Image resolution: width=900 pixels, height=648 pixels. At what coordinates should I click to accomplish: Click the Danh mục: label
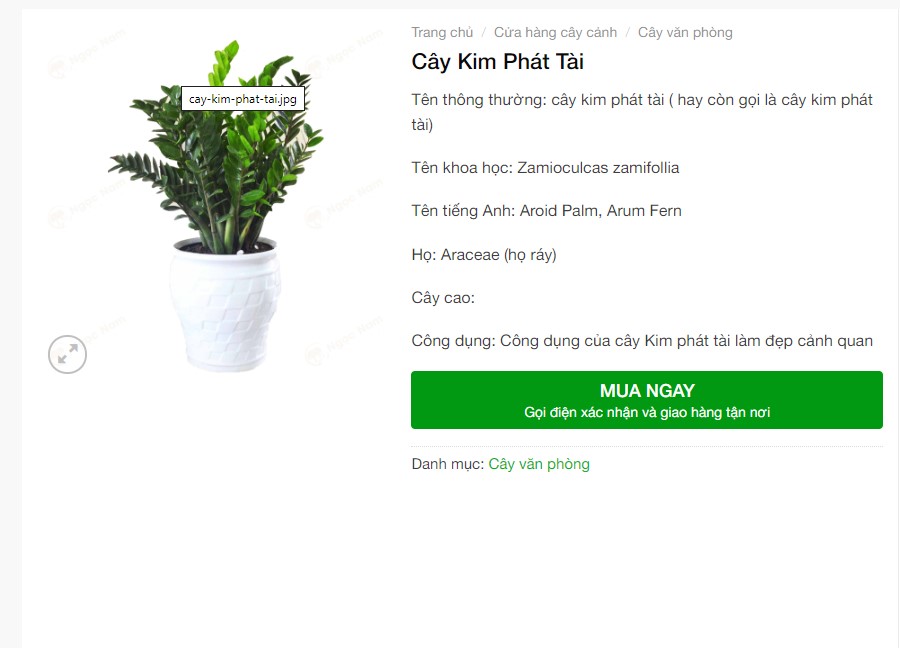pyautogui.click(x=448, y=464)
